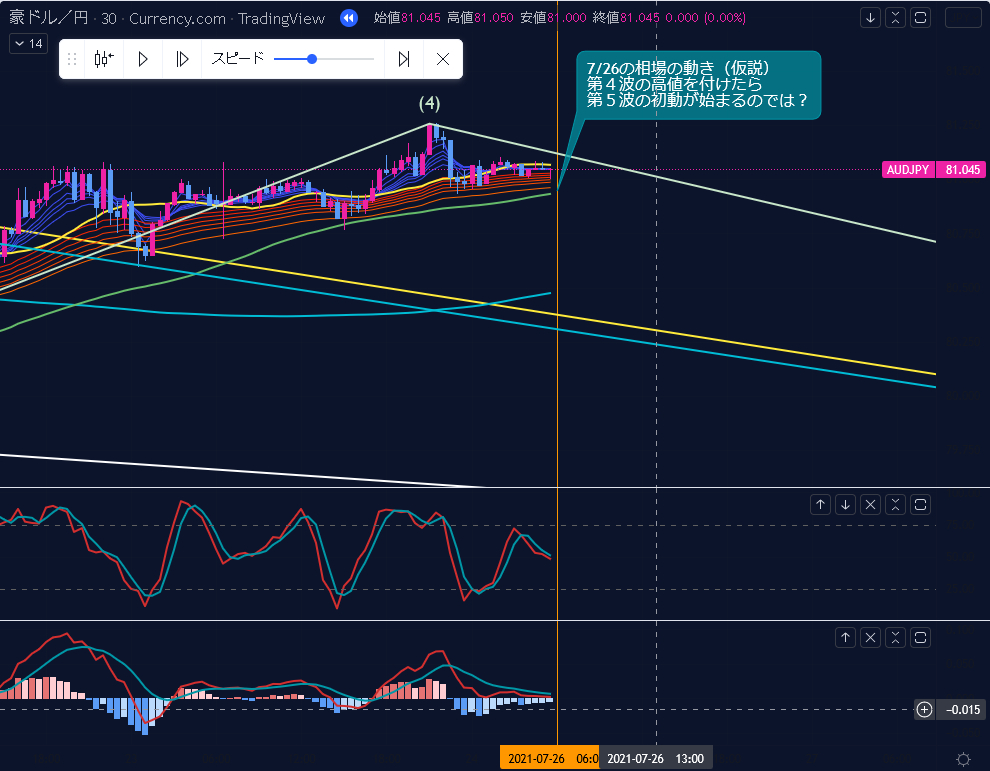Move the stochastic pane up
Viewport: 990px width, 771px height.
click(820, 505)
